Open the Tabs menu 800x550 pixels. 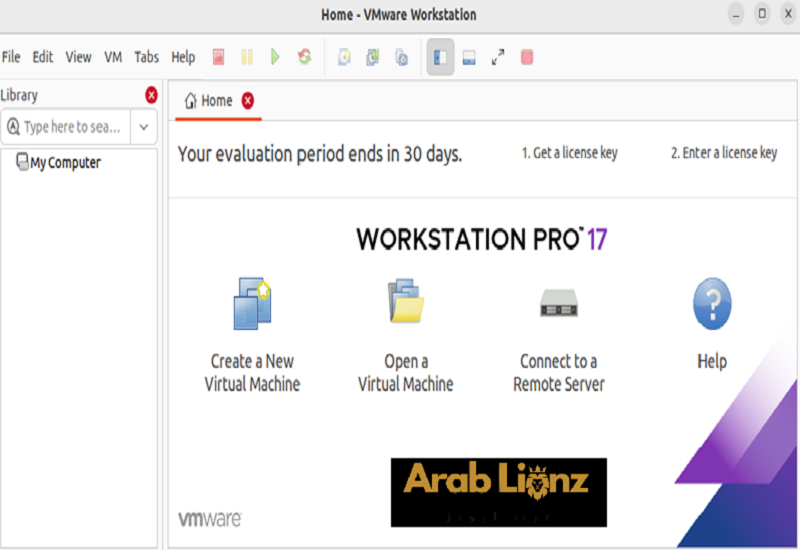(x=146, y=57)
